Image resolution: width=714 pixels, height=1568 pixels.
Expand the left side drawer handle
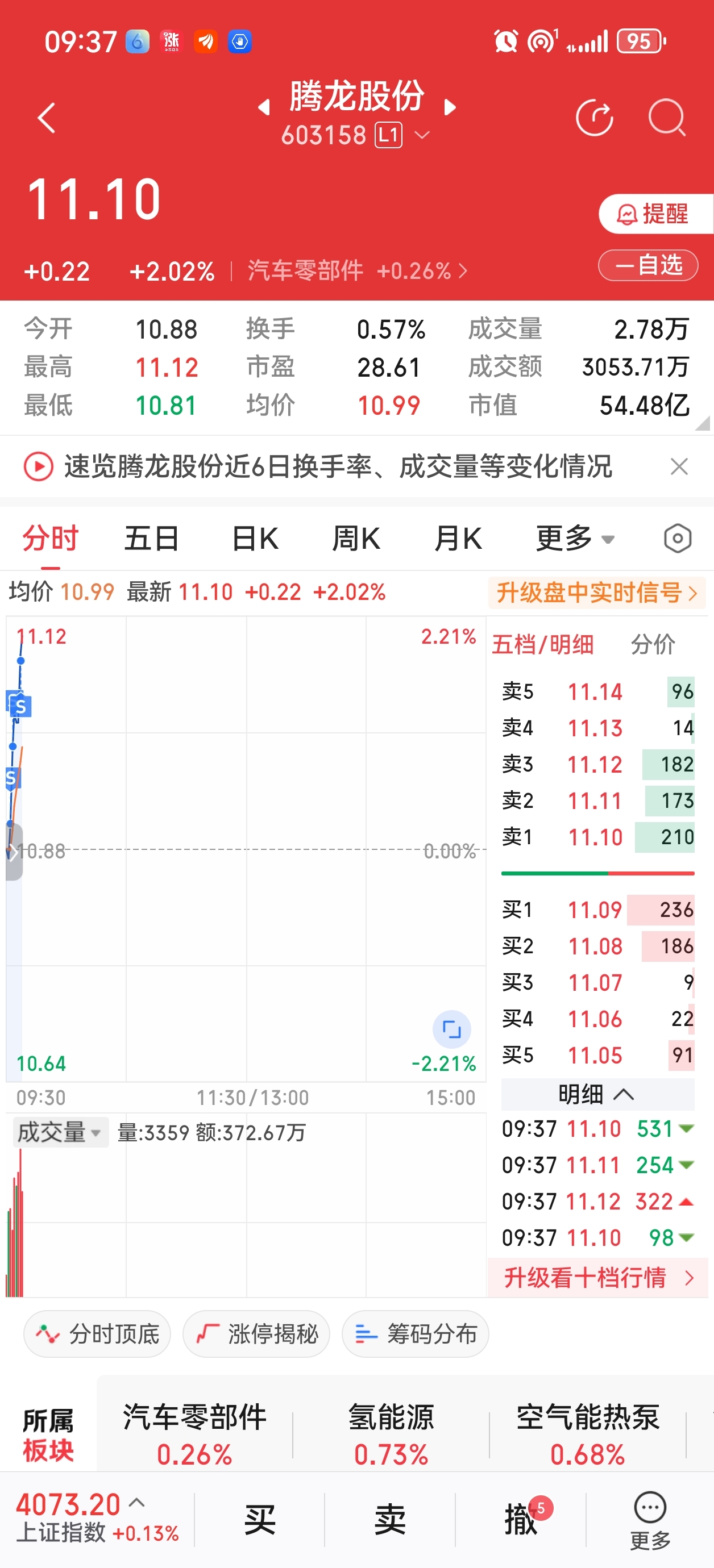point(14,852)
